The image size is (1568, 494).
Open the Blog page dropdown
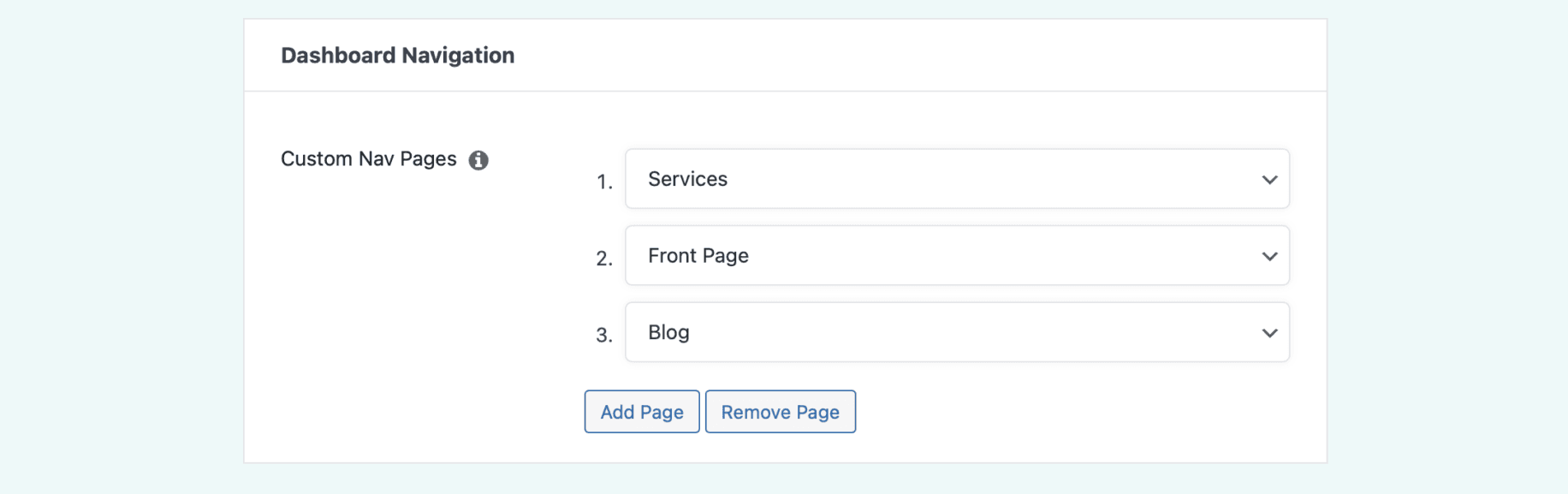point(956,332)
